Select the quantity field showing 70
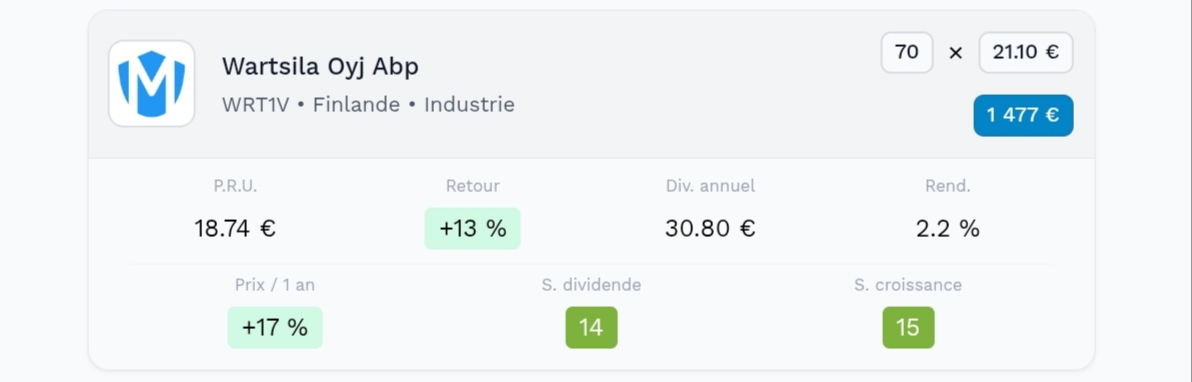Screen dimensions: 1192x382 click(x=907, y=53)
